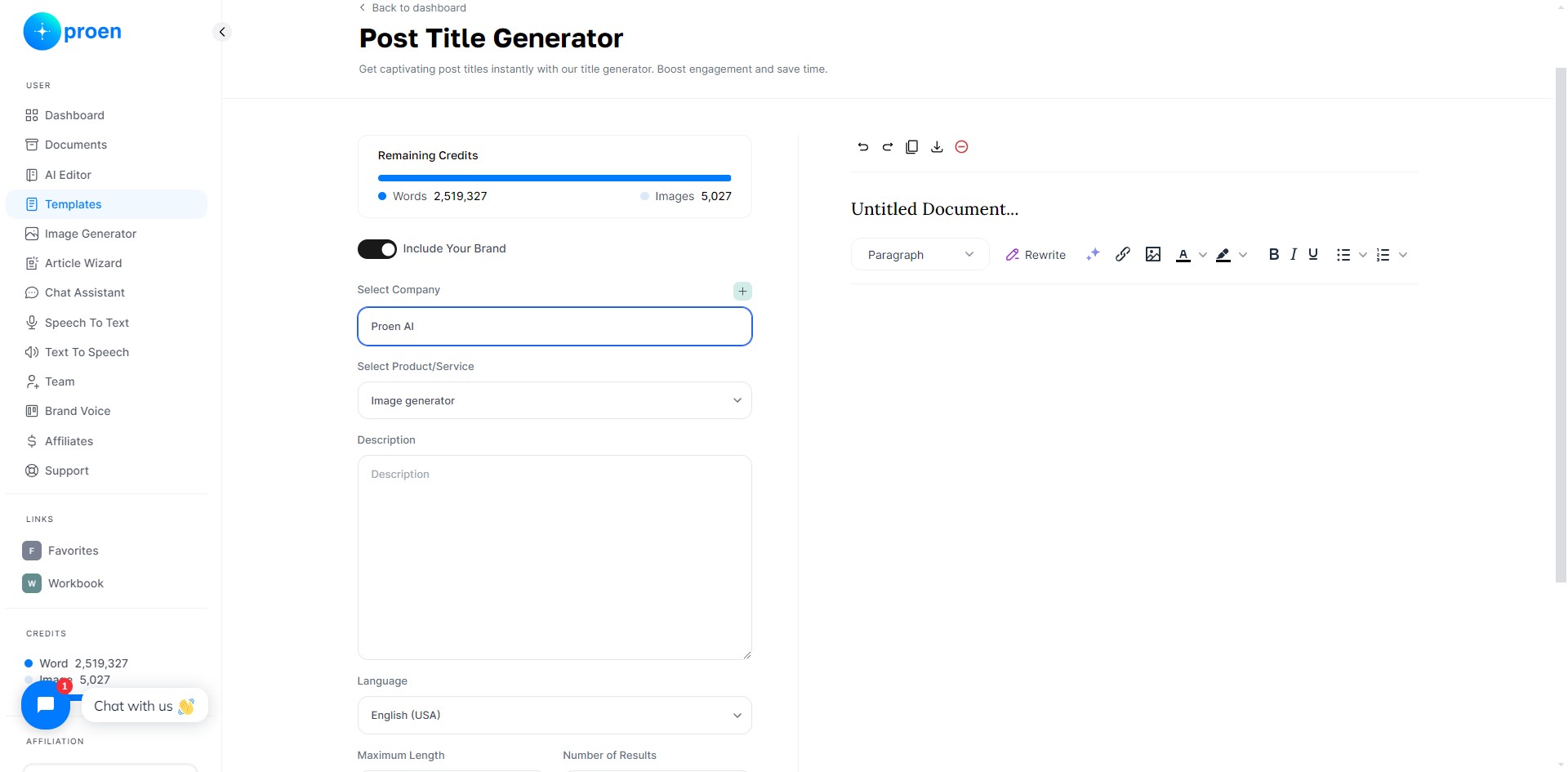Open the Select Product/Service dropdown
This screenshot has width=1568, height=772.
tap(555, 400)
